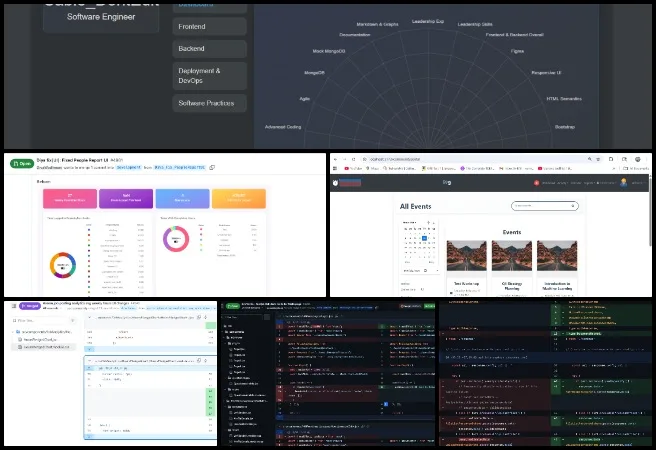Open the Test Workshop event thumbnail
The height and width of the screenshot is (450, 656).
(x=466, y=256)
